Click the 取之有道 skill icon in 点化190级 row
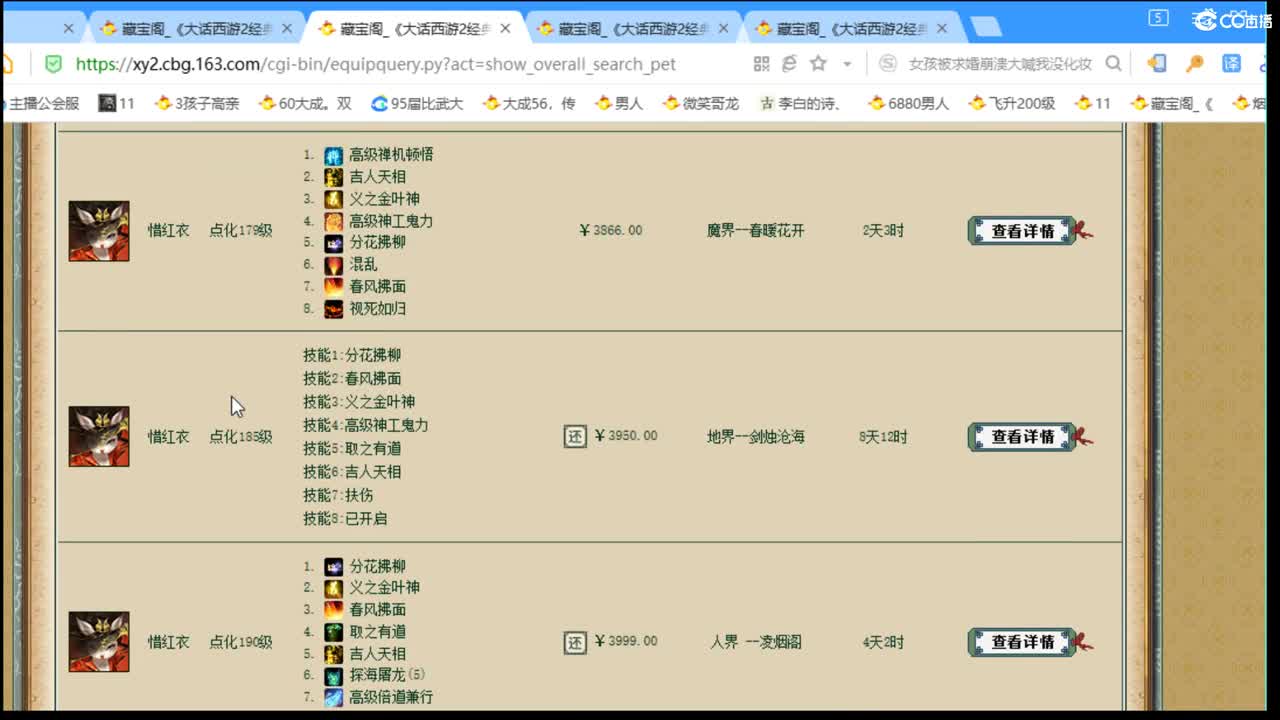 click(x=334, y=632)
